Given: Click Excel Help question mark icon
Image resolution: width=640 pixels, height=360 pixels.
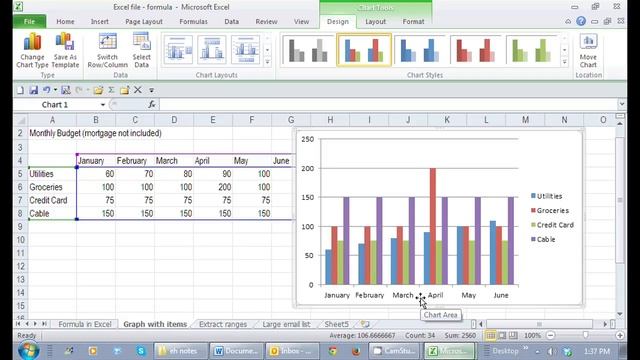Looking at the screenshot, I should point(581,21).
